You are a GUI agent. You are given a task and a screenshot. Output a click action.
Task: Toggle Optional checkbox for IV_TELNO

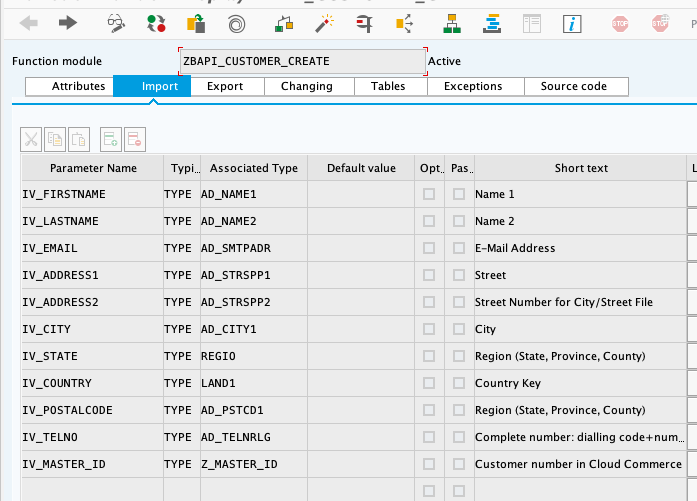click(429, 437)
